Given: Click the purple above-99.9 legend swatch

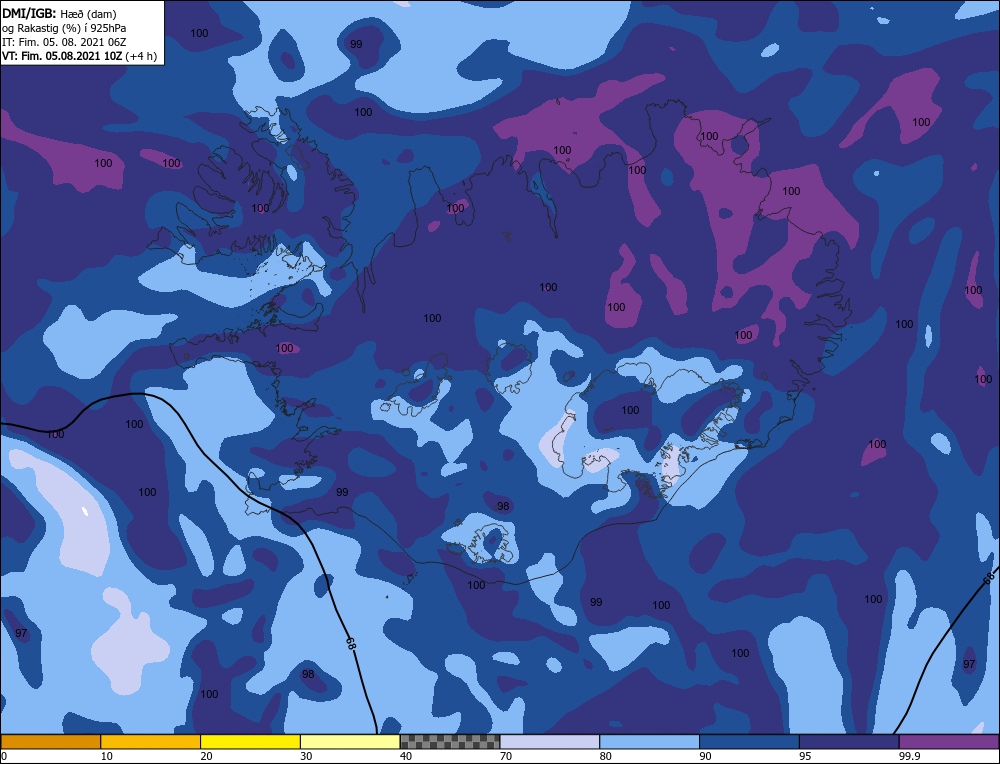Looking at the screenshot, I should (x=949, y=742).
